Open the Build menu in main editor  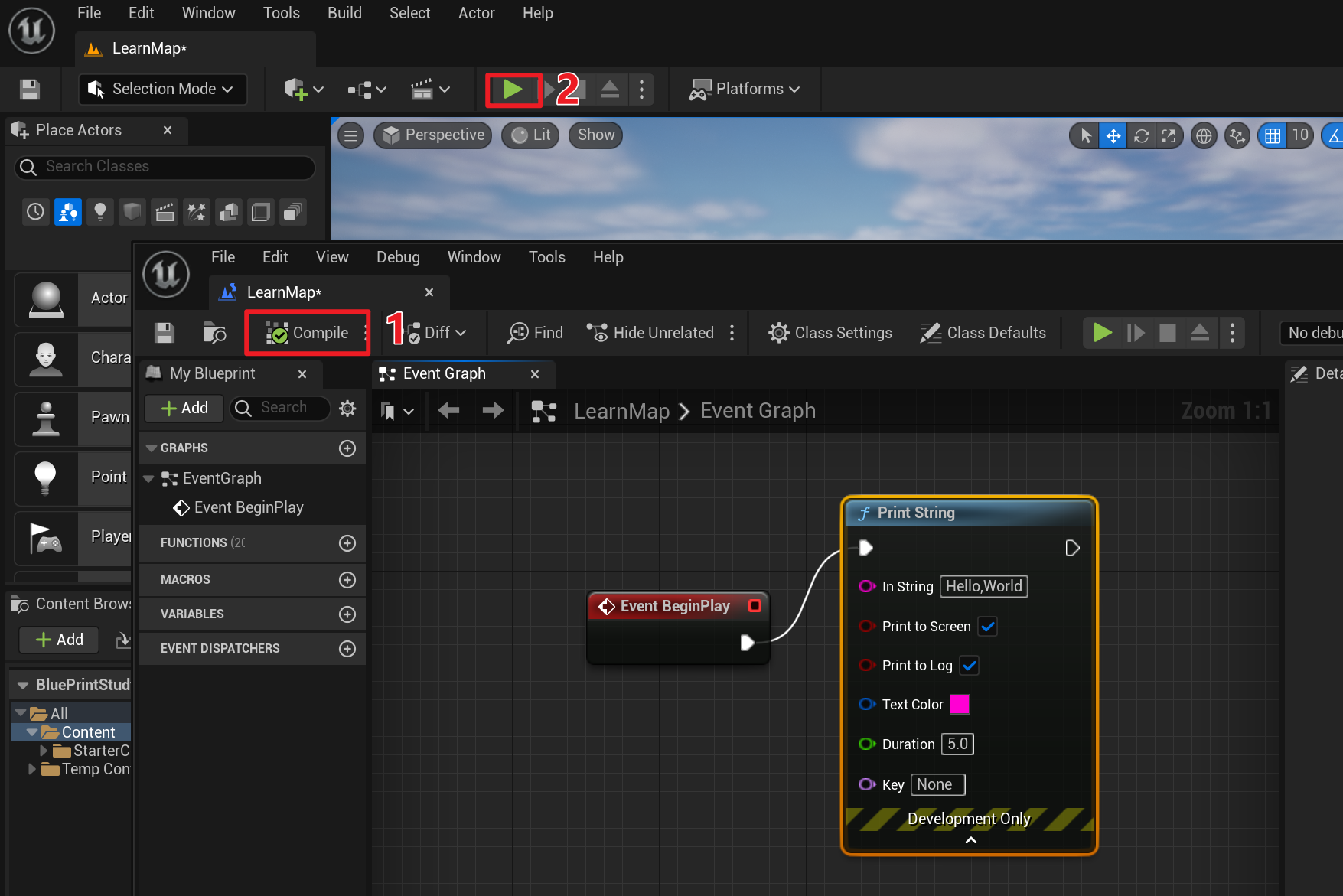coord(344,13)
